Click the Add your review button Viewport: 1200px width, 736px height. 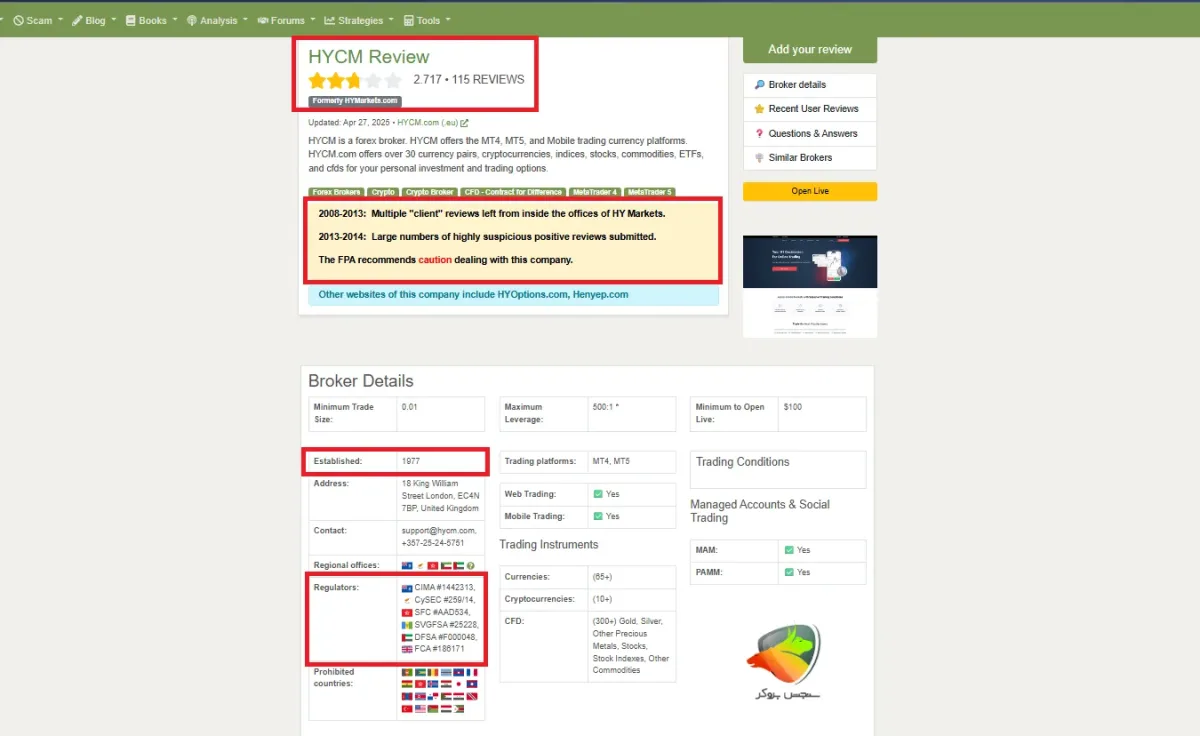point(810,50)
